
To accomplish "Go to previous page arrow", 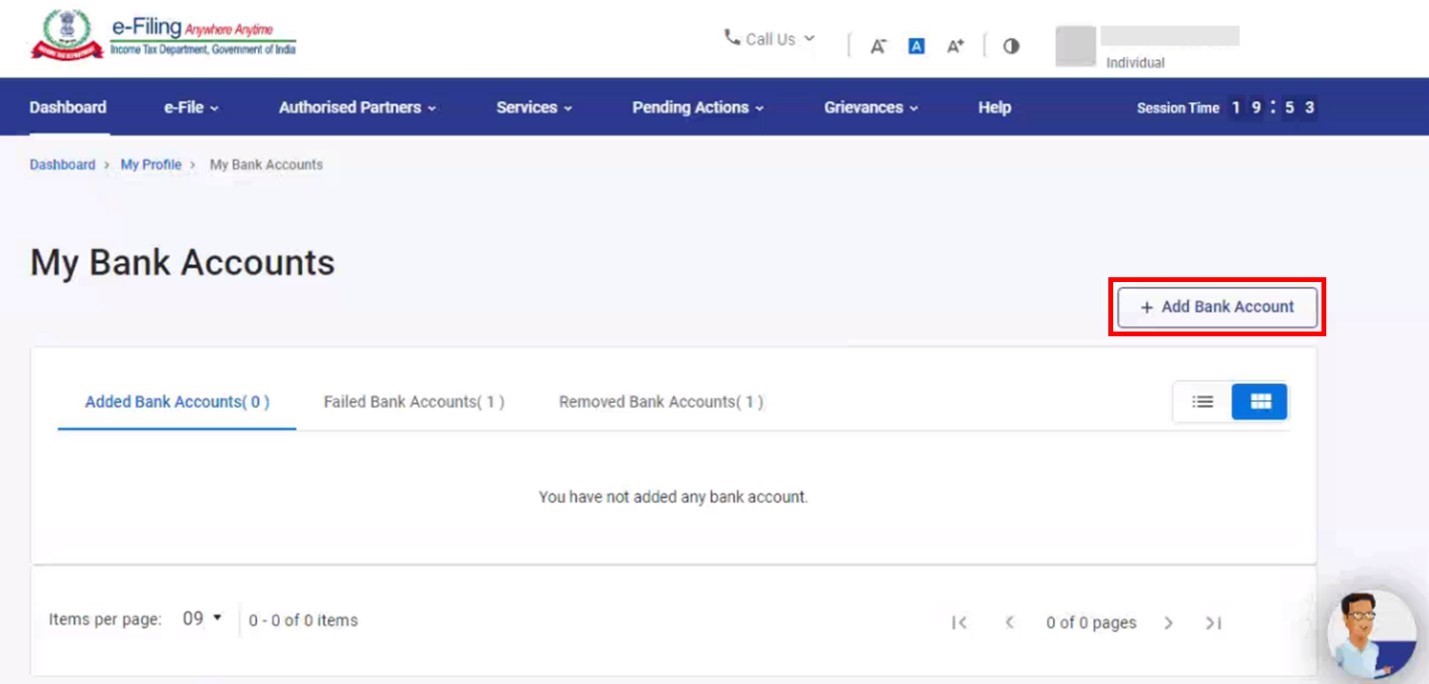I will click(x=1009, y=623).
